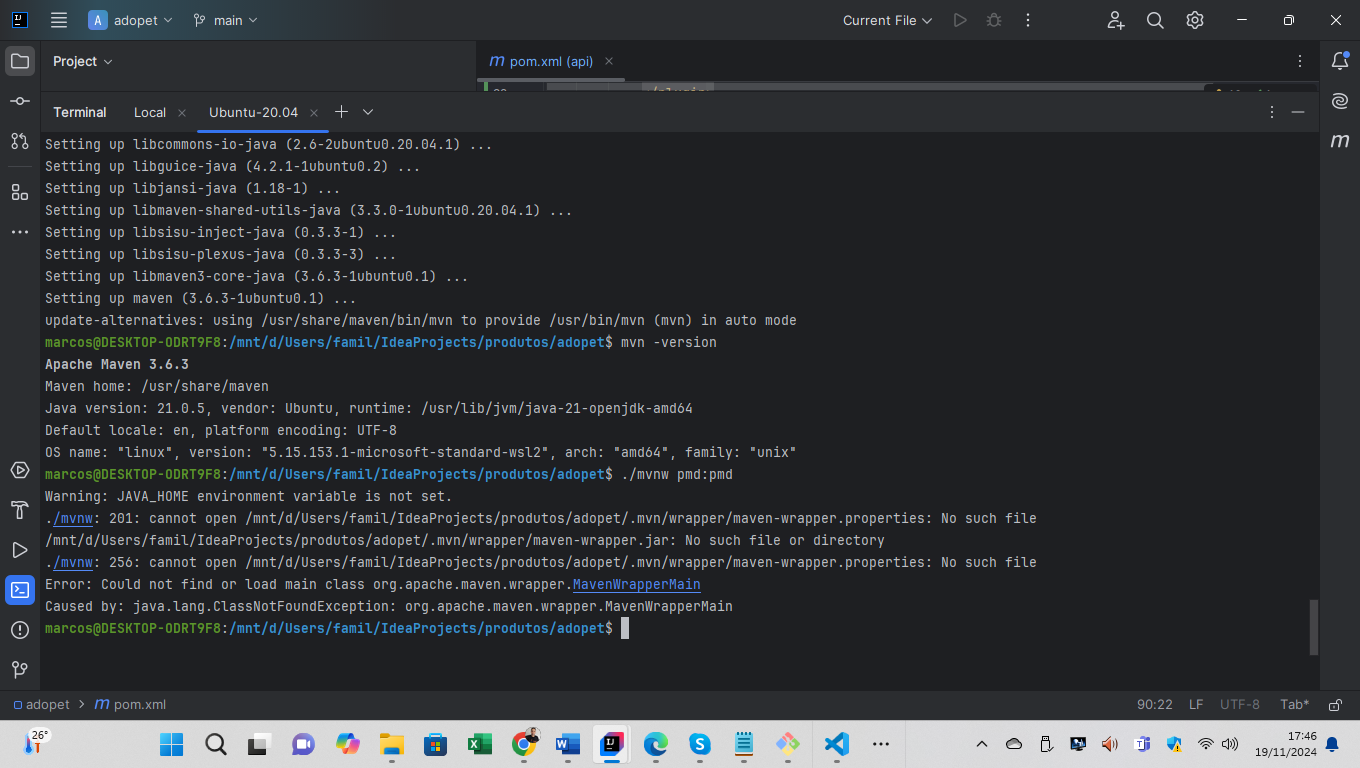This screenshot has width=1360, height=768.
Task: Open the Git tool window at sidebar bottom
Action: [19, 669]
